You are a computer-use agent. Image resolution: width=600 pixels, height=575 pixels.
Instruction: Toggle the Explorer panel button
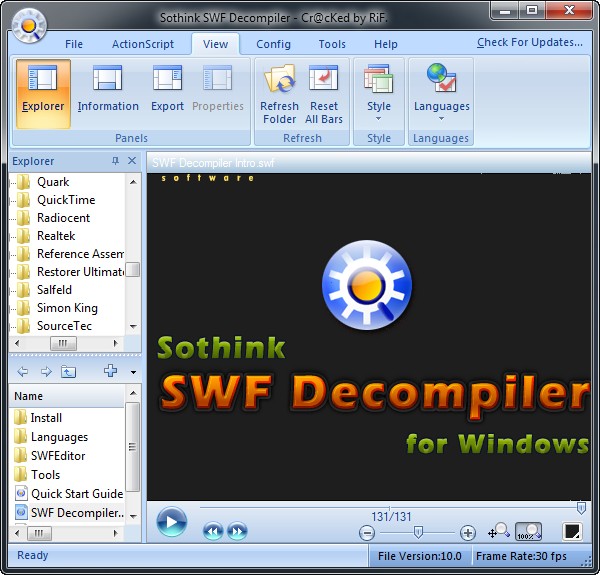43,92
